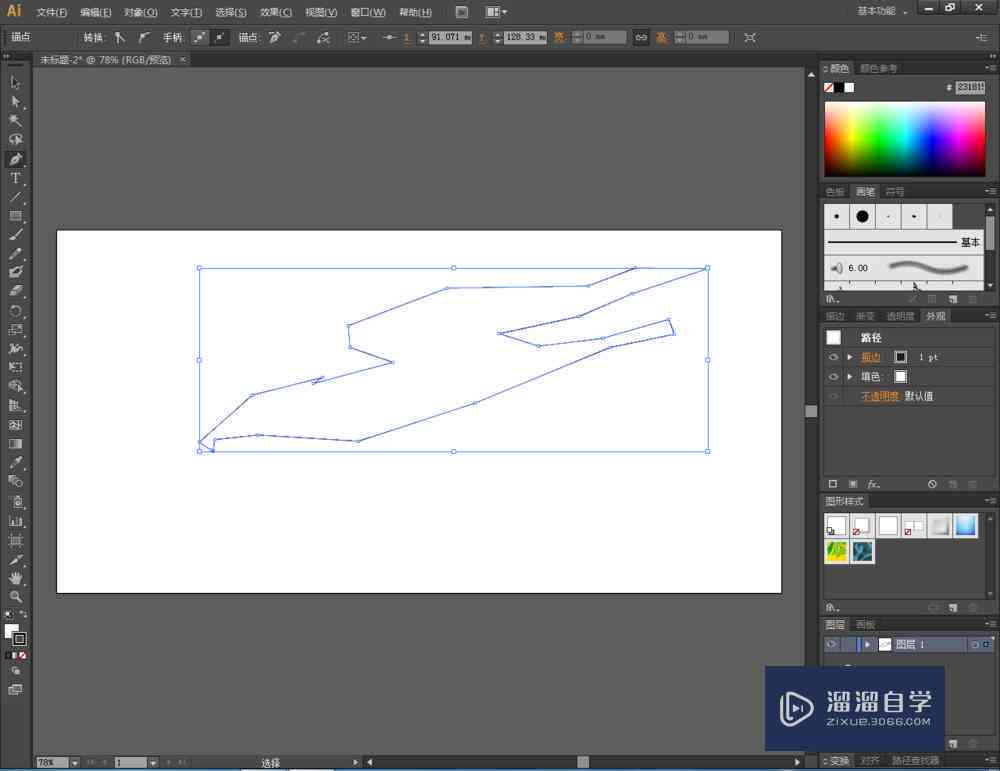This screenshot has height=771, width=1000.
Task: Select the Column Graph tool
Action: tap(15, 521)
